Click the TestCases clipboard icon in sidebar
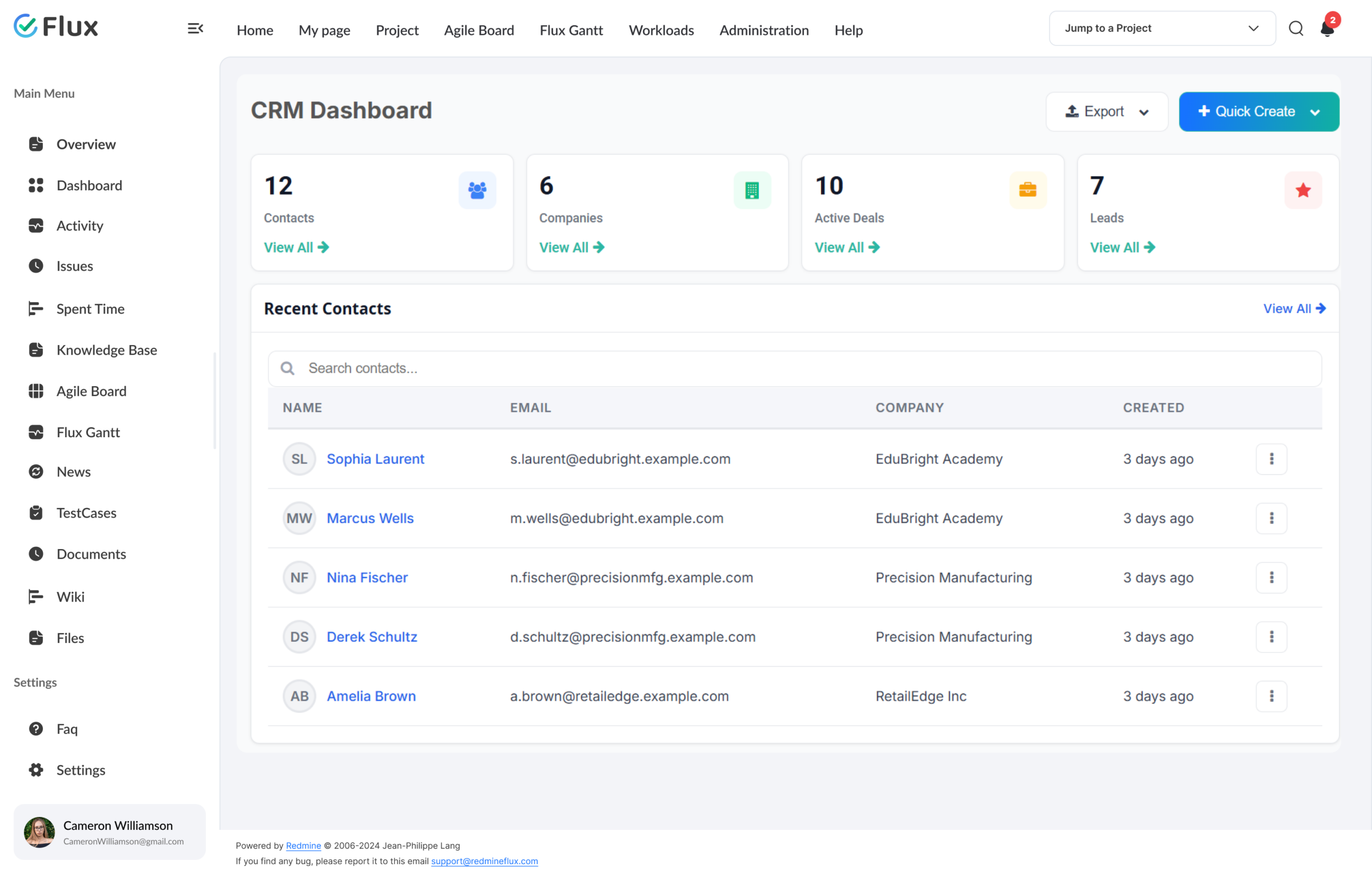Screen dimensions: 1372x877 (x=36, y=513)
